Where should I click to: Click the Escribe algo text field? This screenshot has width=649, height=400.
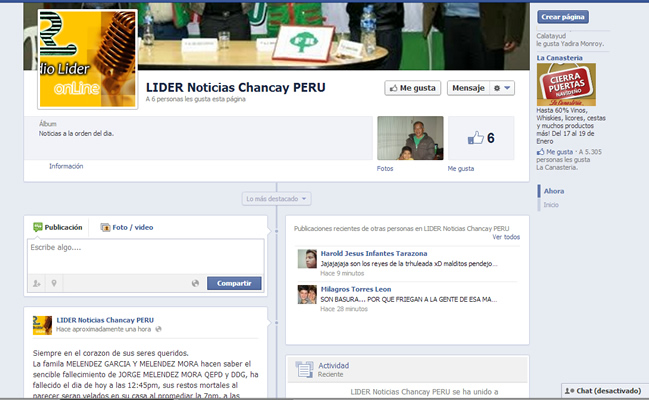point(145,256)
